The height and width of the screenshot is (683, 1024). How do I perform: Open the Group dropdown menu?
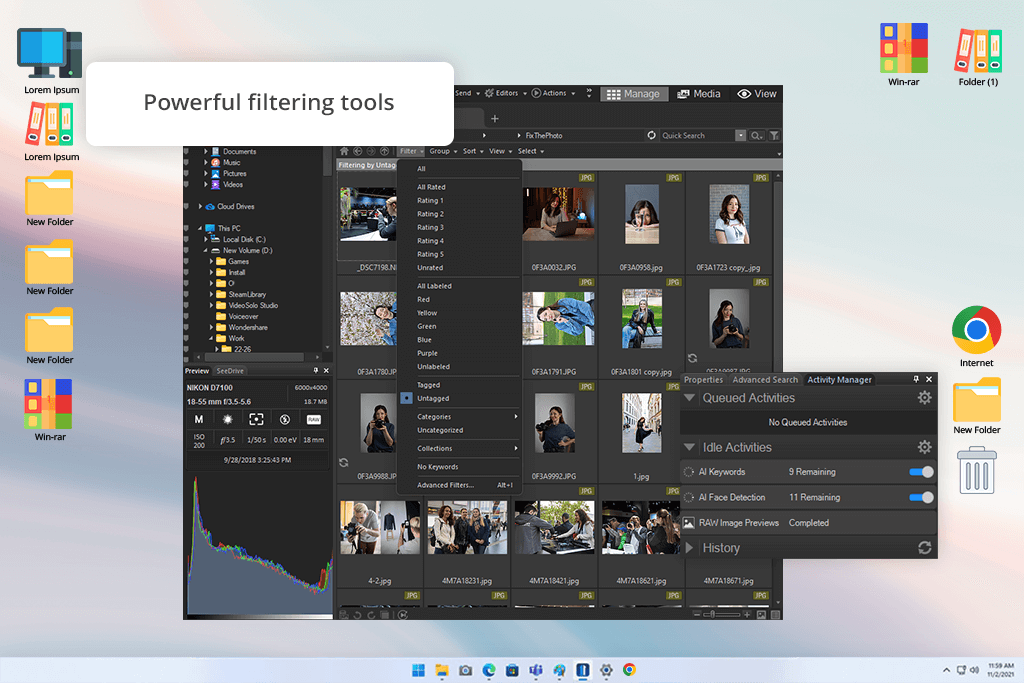443,151
